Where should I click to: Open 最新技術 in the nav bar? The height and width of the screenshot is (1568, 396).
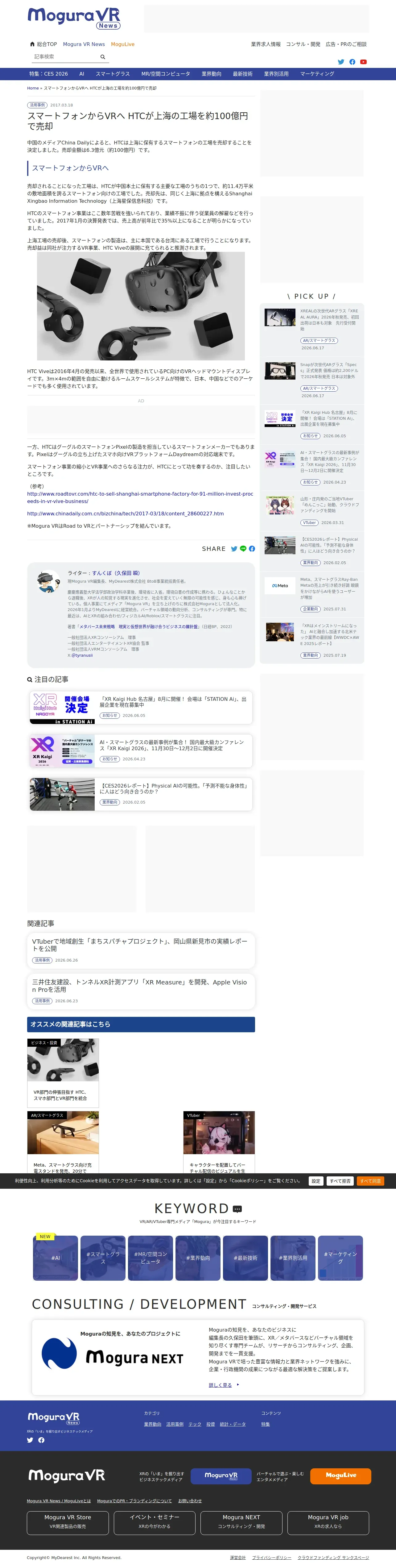242,74
